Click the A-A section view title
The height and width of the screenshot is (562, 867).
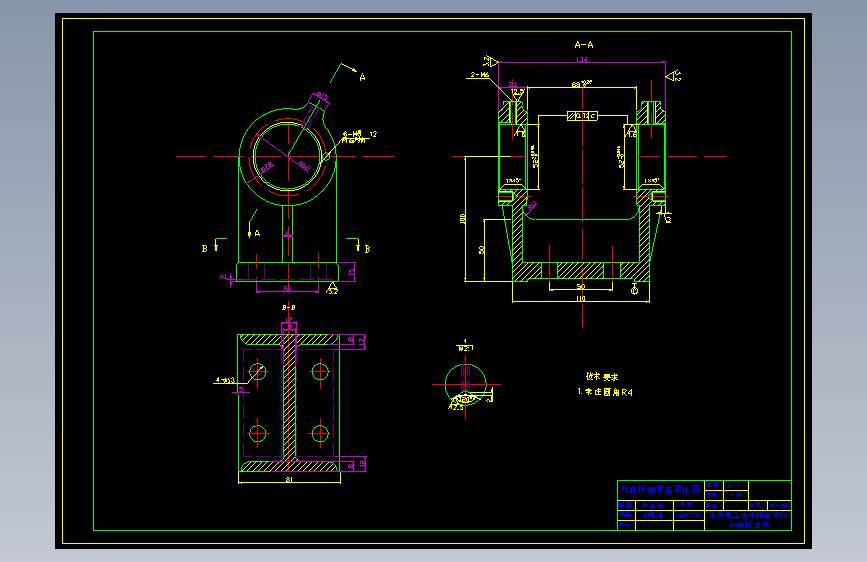click(x=584, y=45)
